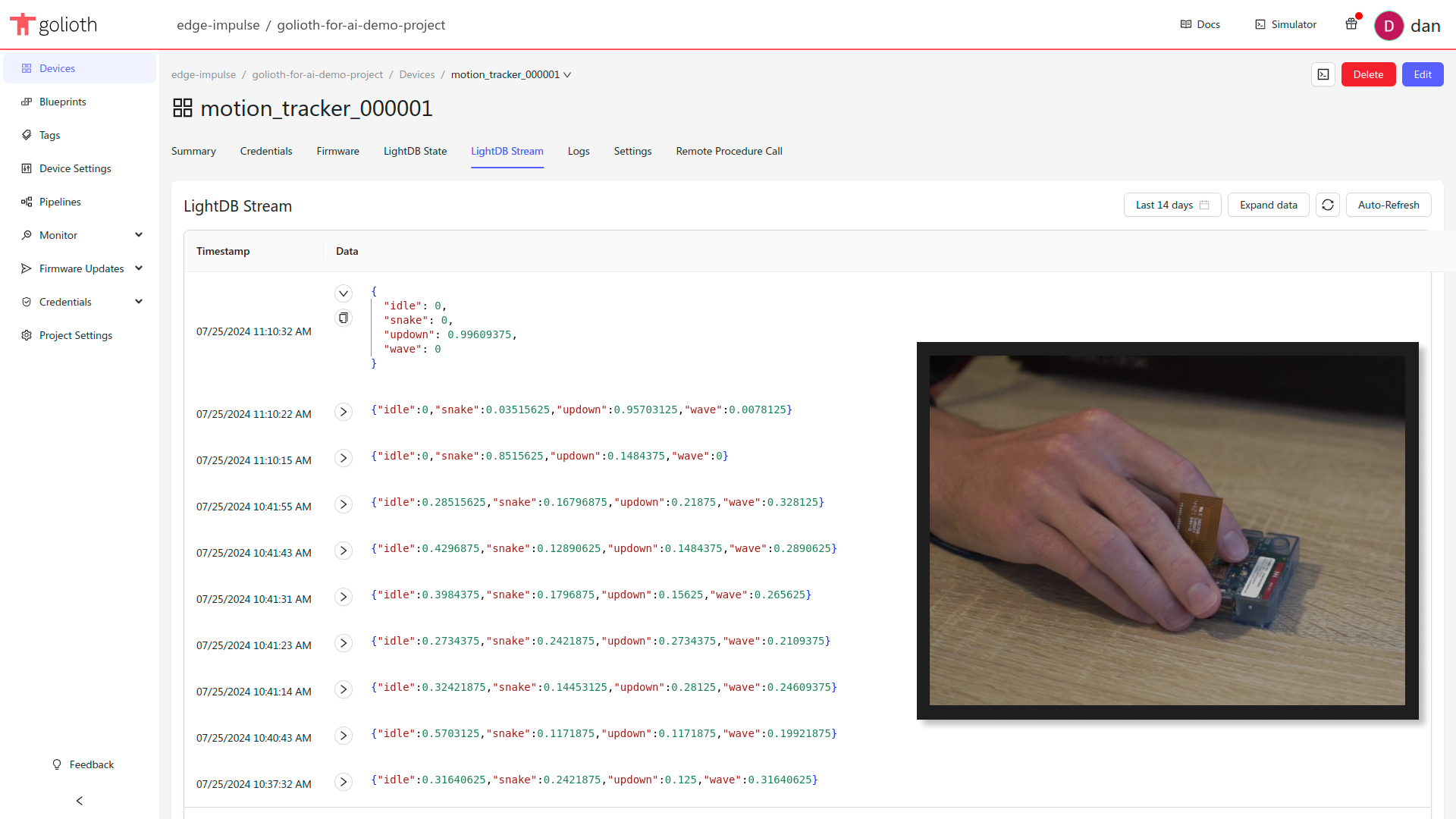The width and height of the screenshot is (1456, 819).
Task: Click the device grid icon beside title
Action: [183, 108]
